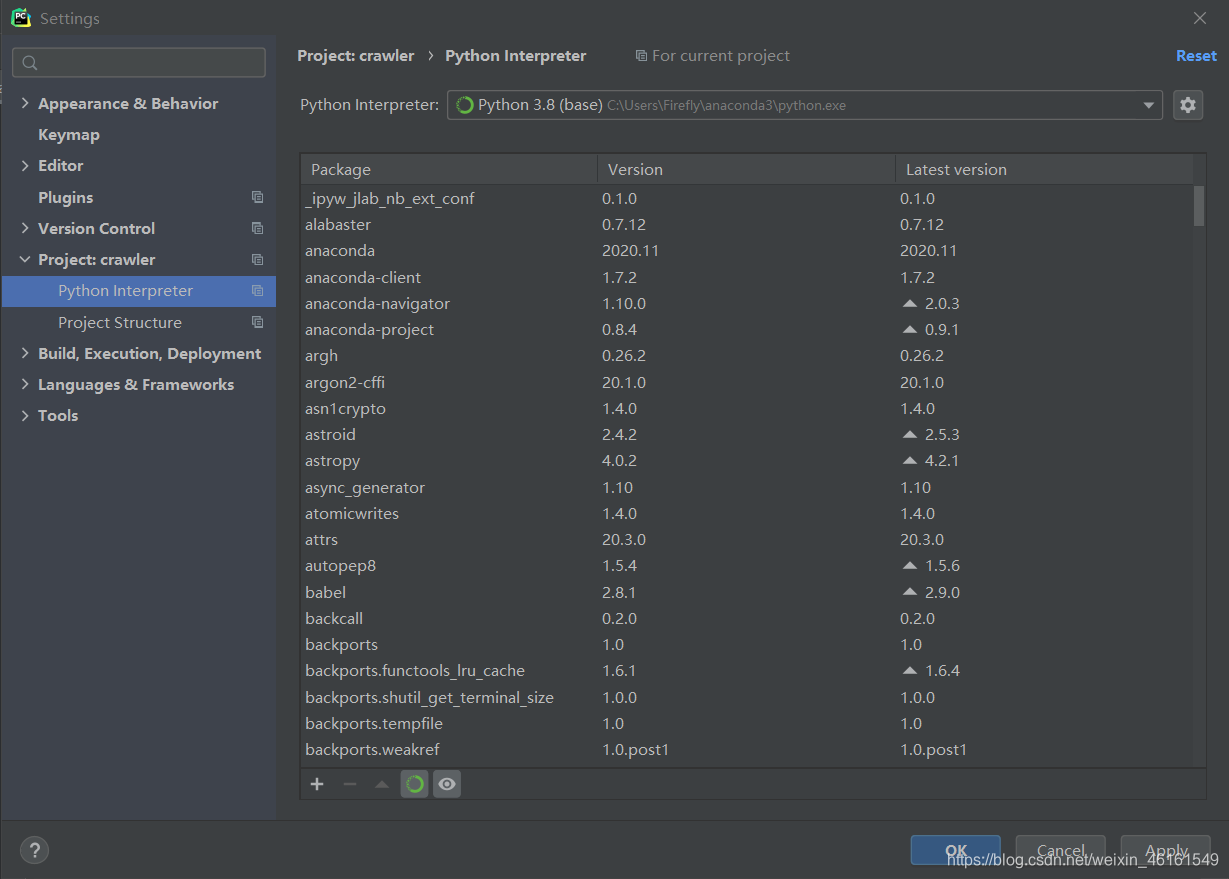
Task: Sort by Version column header
Action: (746, 169)
